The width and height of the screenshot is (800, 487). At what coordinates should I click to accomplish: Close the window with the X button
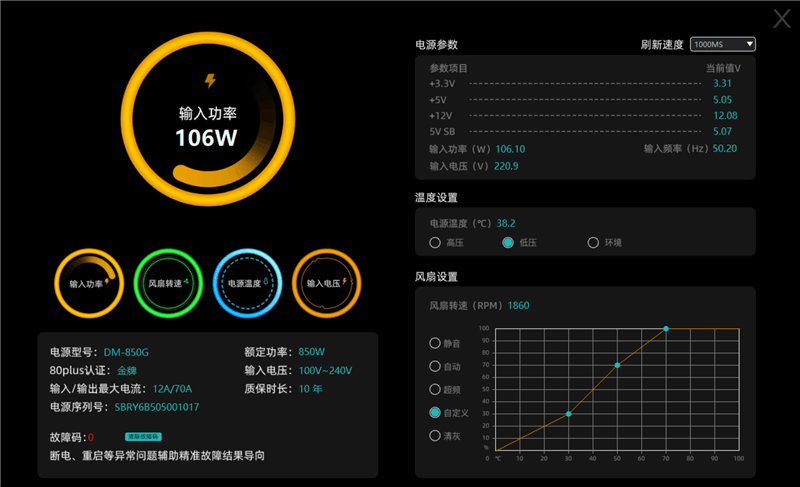781,19
